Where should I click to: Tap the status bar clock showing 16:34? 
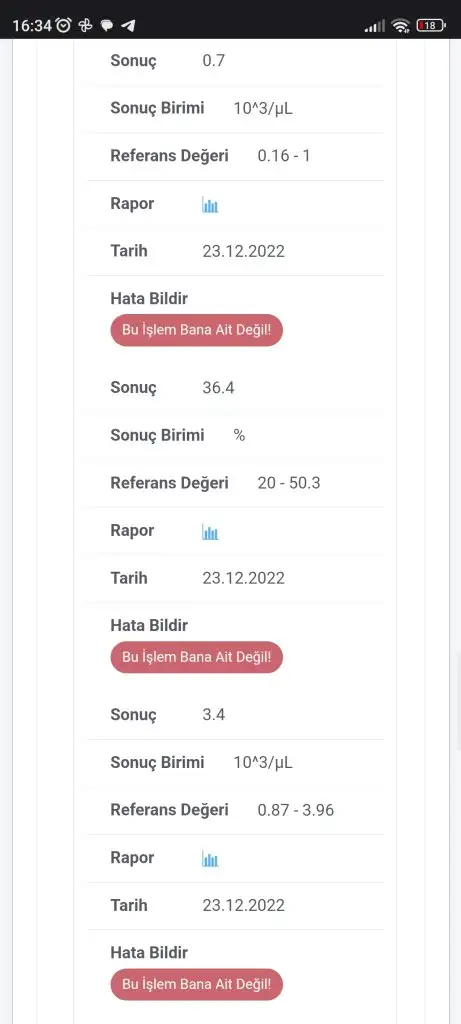pyautogui.click(x=32, y=26)
